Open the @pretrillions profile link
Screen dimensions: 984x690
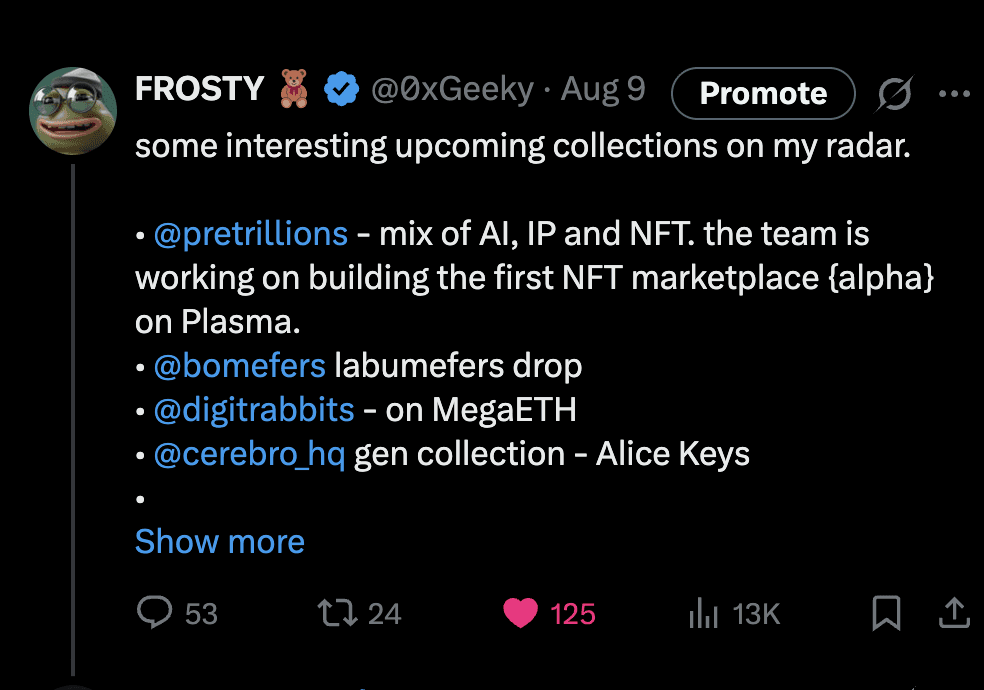pyautogui.click(x=252, y=233)
